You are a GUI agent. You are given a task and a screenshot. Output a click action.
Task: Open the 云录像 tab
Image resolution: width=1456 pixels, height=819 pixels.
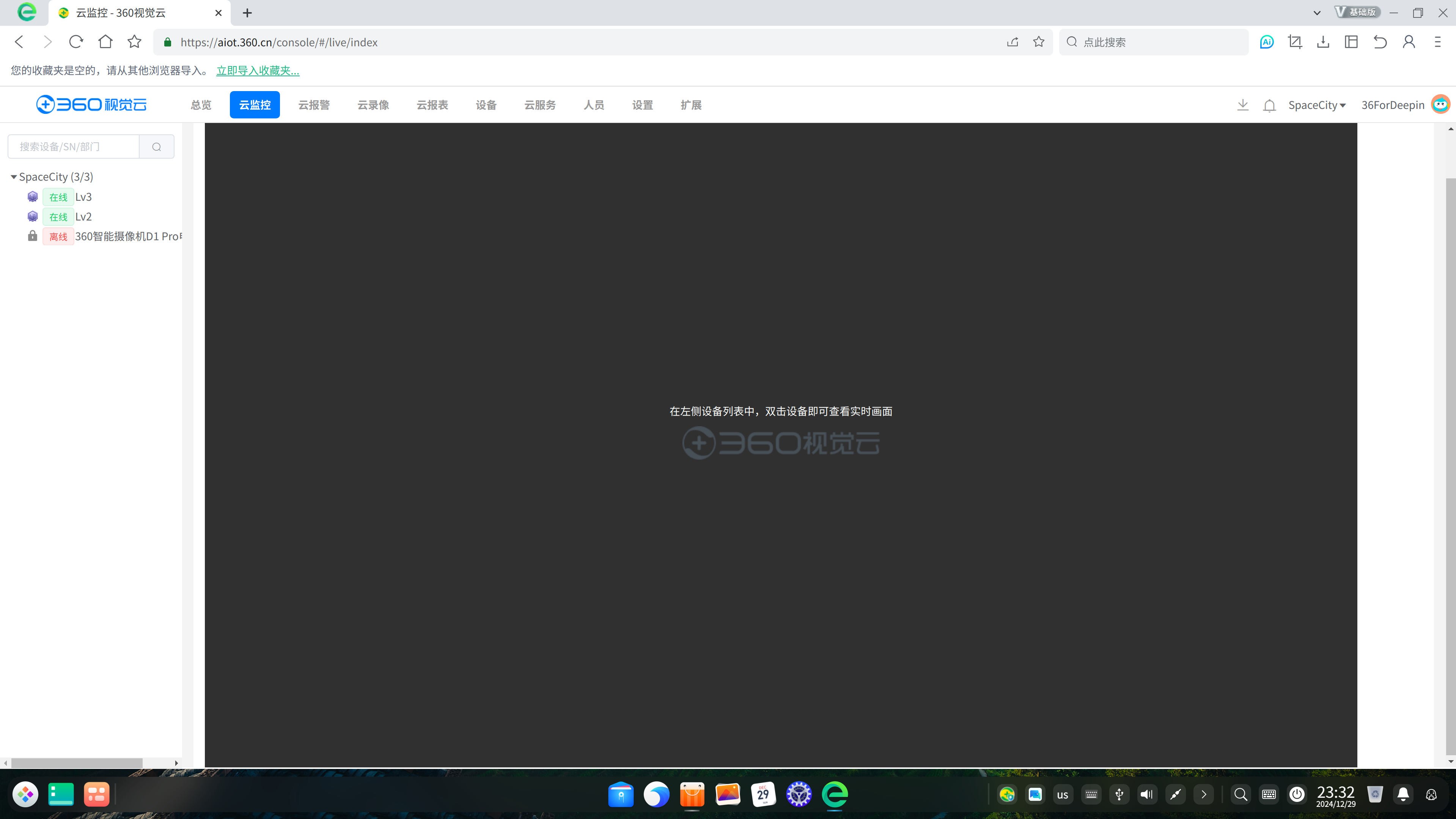[373, 105]
